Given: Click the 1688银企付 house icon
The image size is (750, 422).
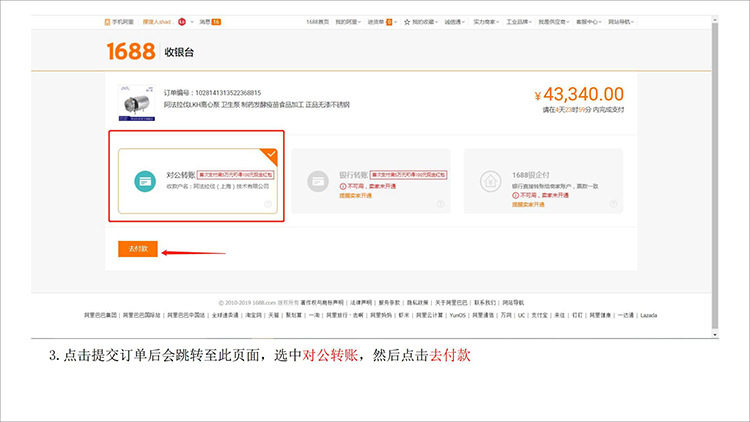Looking at the screenshot, I should (x=491, y=181).
